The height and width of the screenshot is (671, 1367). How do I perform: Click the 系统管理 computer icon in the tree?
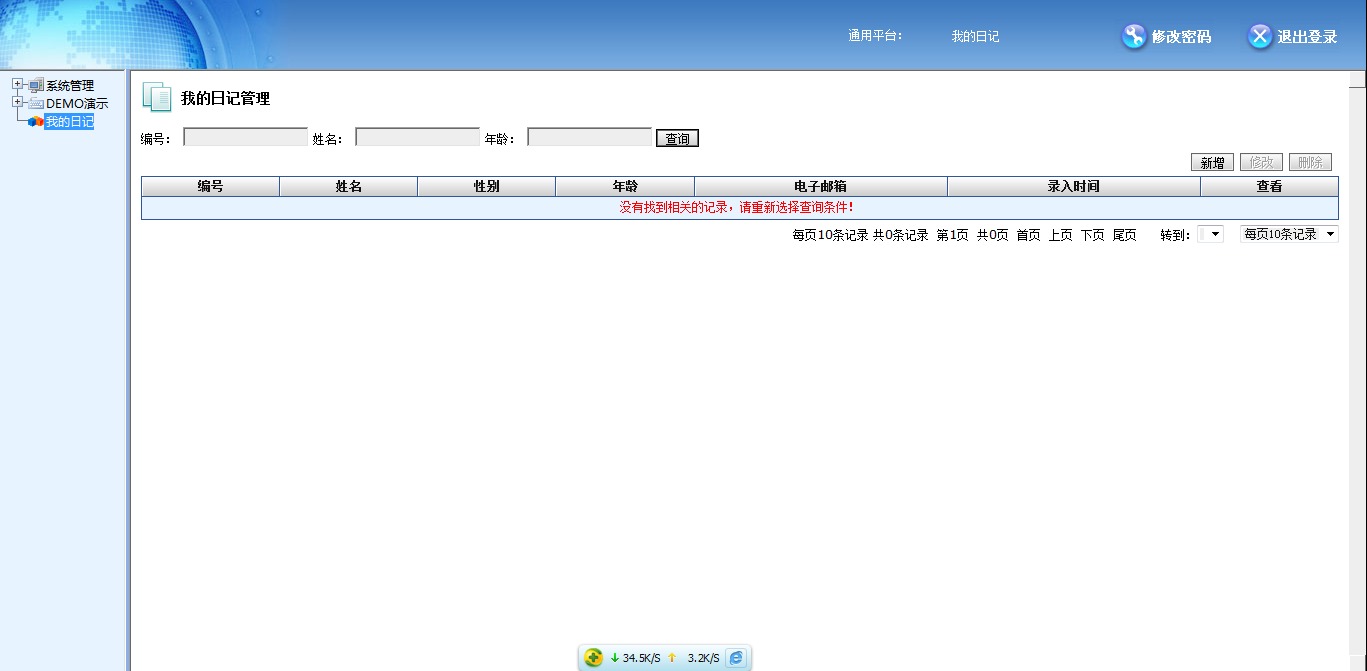(x=37, y=86)
